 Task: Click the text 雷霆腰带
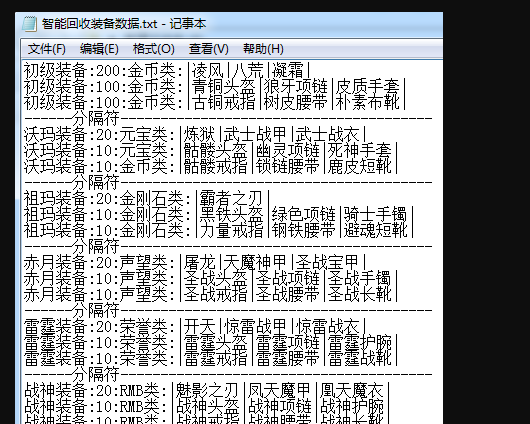click(x=288, y=358)
